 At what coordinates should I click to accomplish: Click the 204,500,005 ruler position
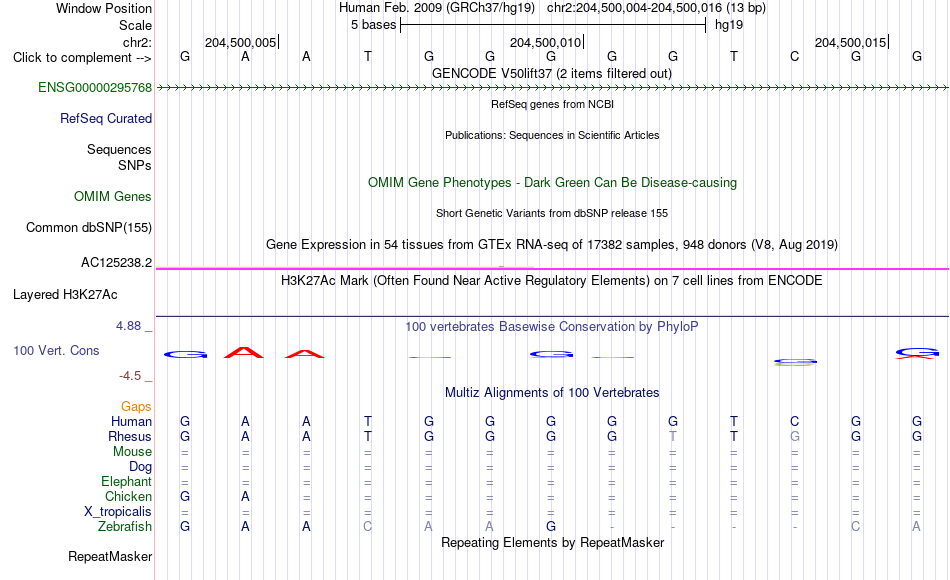click(x=241, y=42)
